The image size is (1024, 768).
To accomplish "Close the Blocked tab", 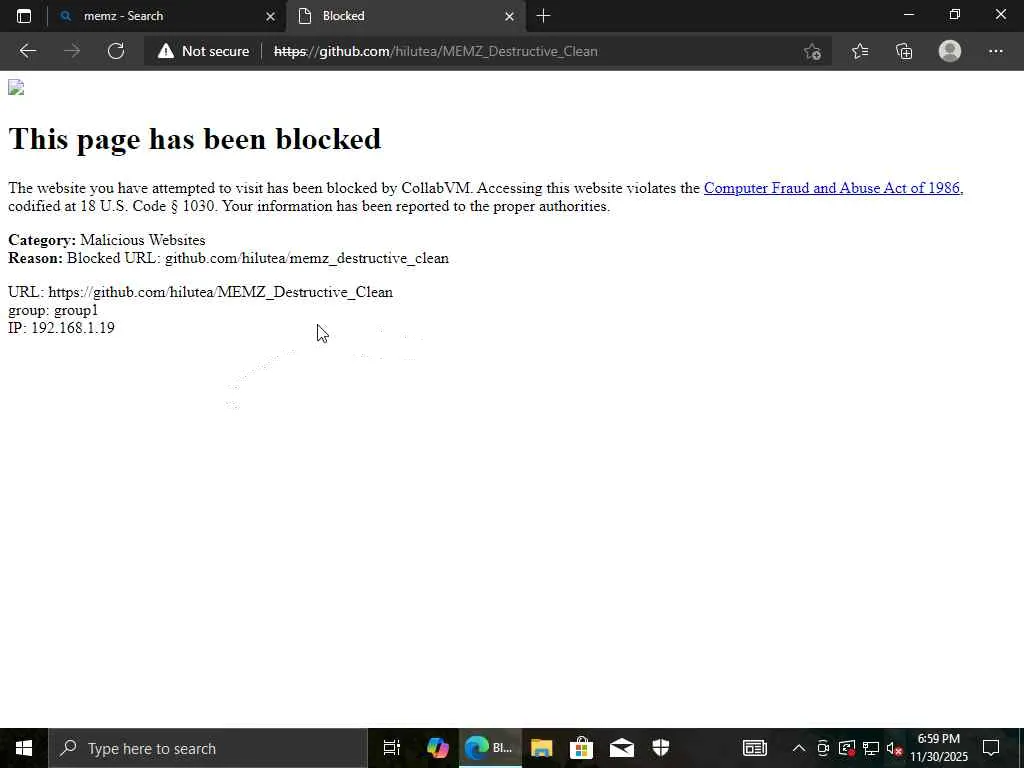I will [x=509, y=16].
